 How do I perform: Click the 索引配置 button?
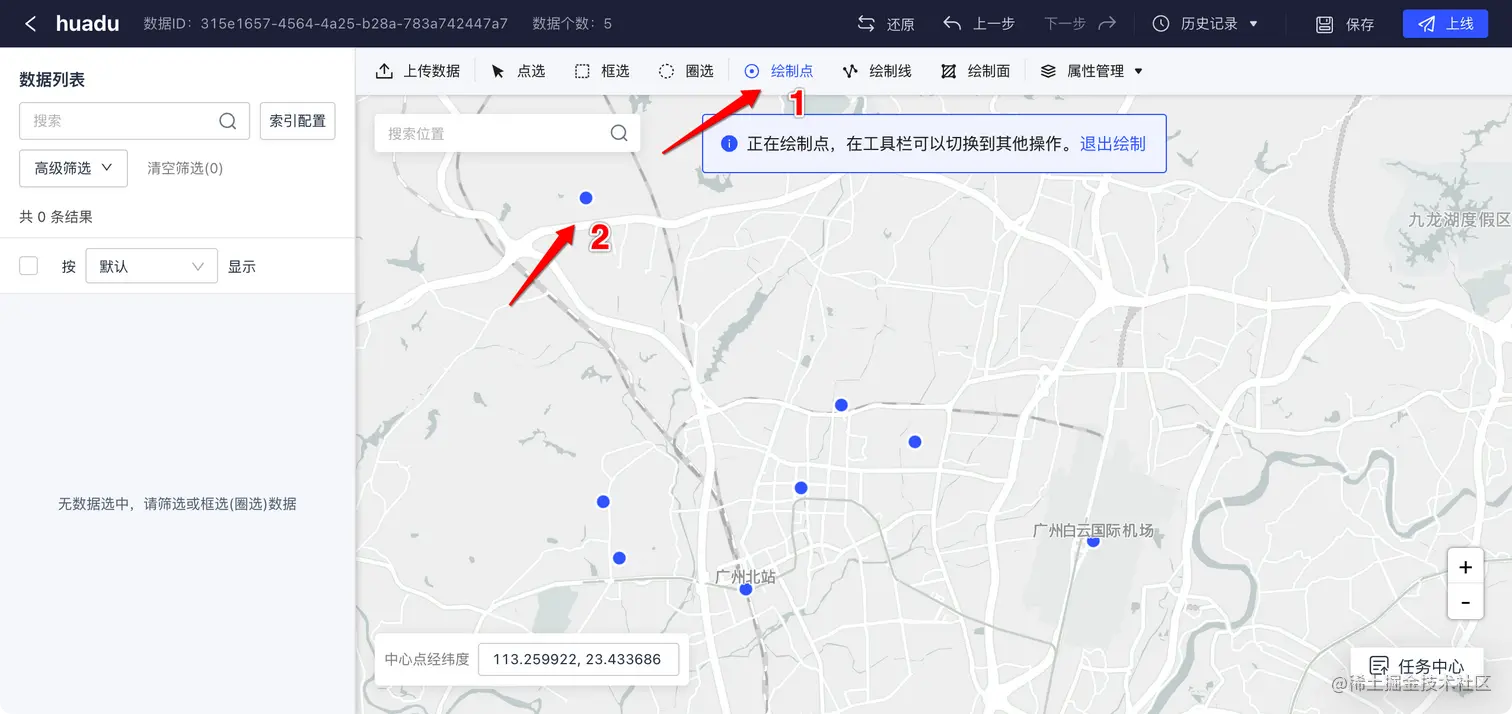pyautogui.click(x=297, y=120)
